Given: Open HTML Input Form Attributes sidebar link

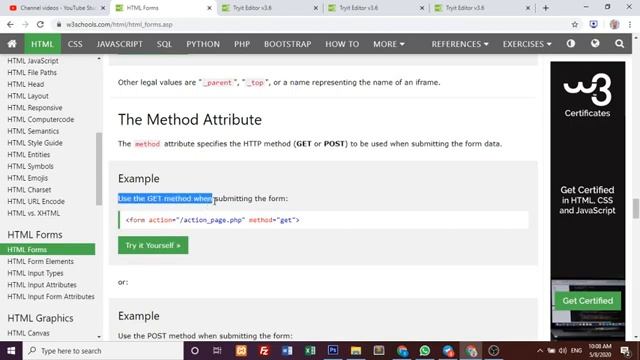Looking at the screenshot, I should pos(51,297).
